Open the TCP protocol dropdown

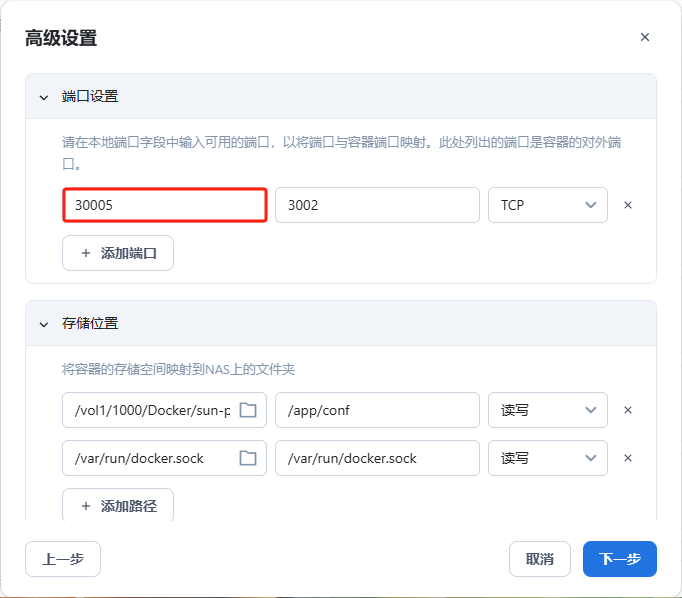coord(548,205)
